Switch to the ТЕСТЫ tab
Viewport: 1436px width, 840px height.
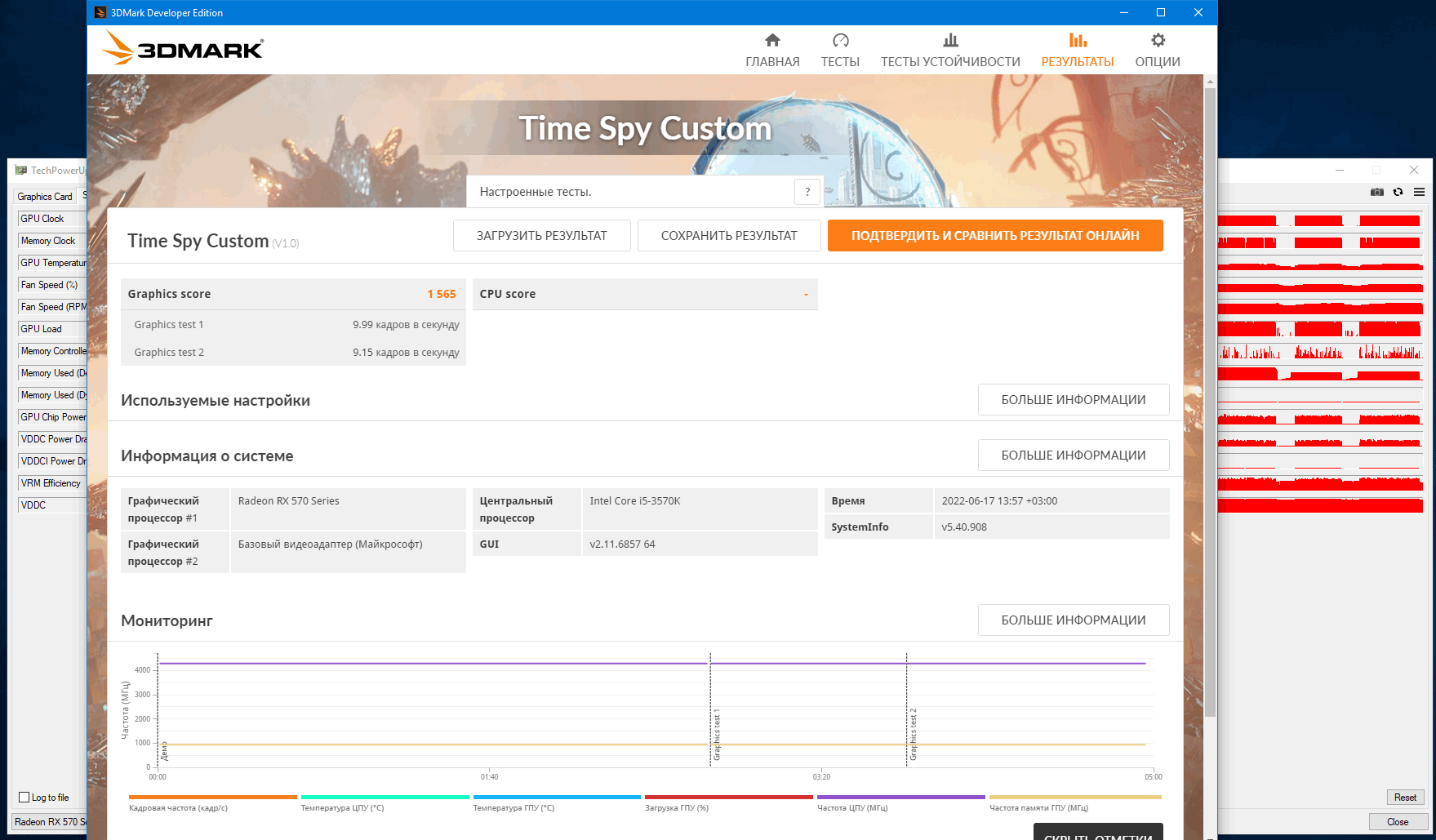point(840,51)
